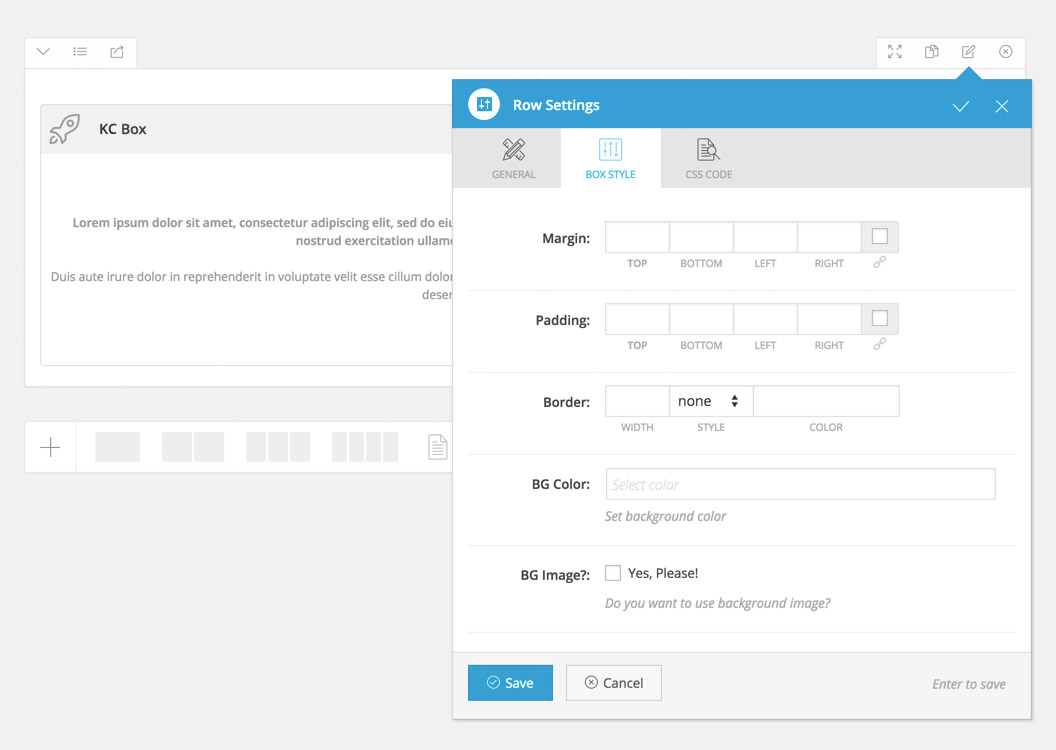Open the row list view icon
The width and height of the screenshot is (1056, 750).
80,52
